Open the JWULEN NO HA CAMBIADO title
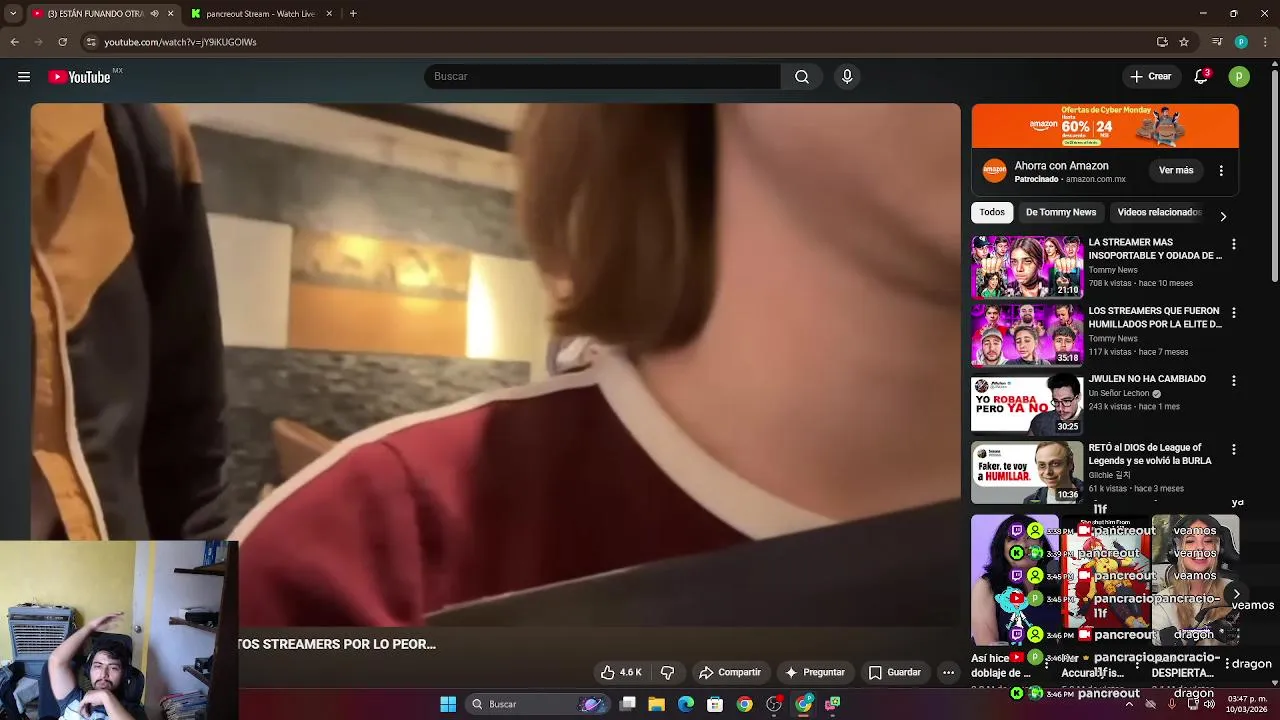The image size is (1280, 720). click(x=1147, y=379)
